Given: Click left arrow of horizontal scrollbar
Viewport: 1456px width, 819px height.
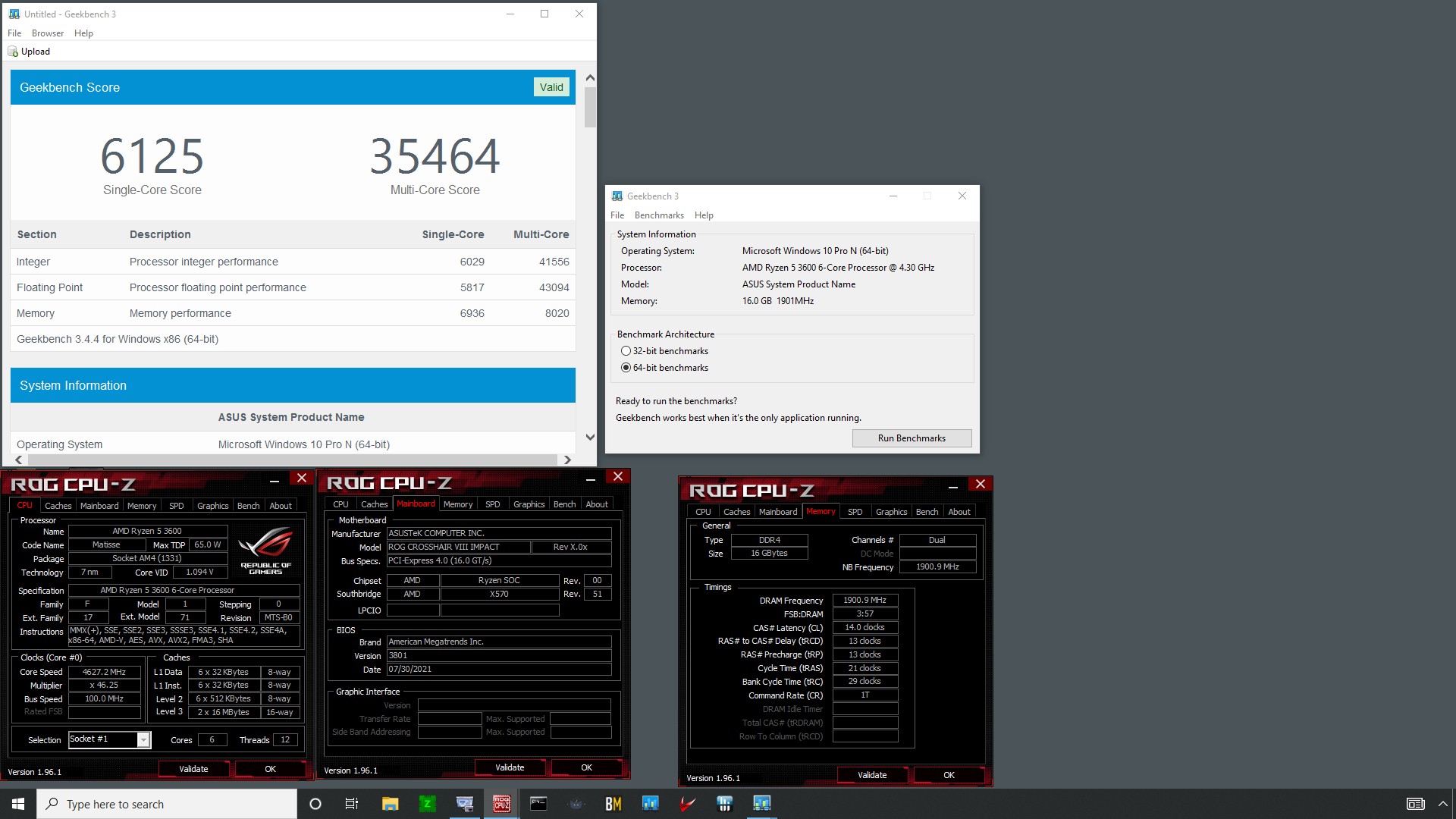Looking at the screenshot, I should coord(19,460).
